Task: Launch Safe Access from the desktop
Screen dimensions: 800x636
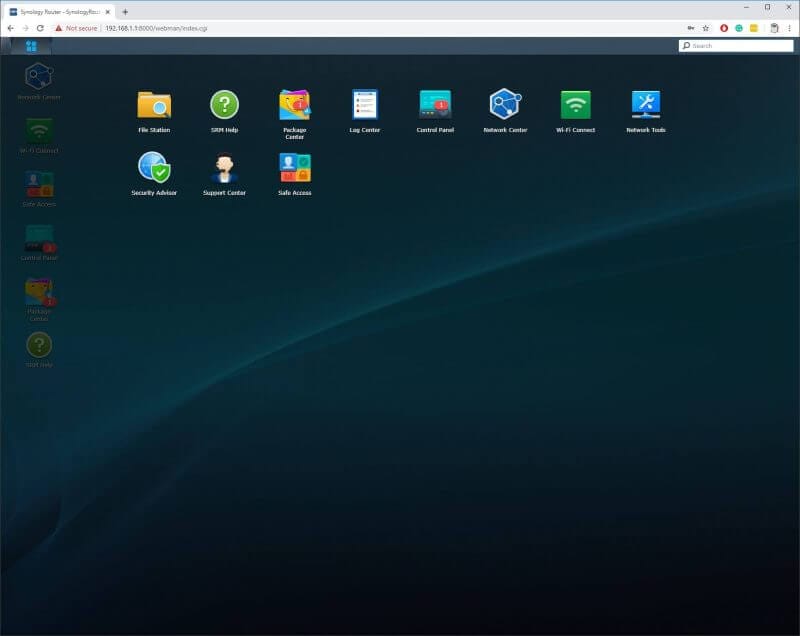Action: pyautogui.click(x=294, y=165)
